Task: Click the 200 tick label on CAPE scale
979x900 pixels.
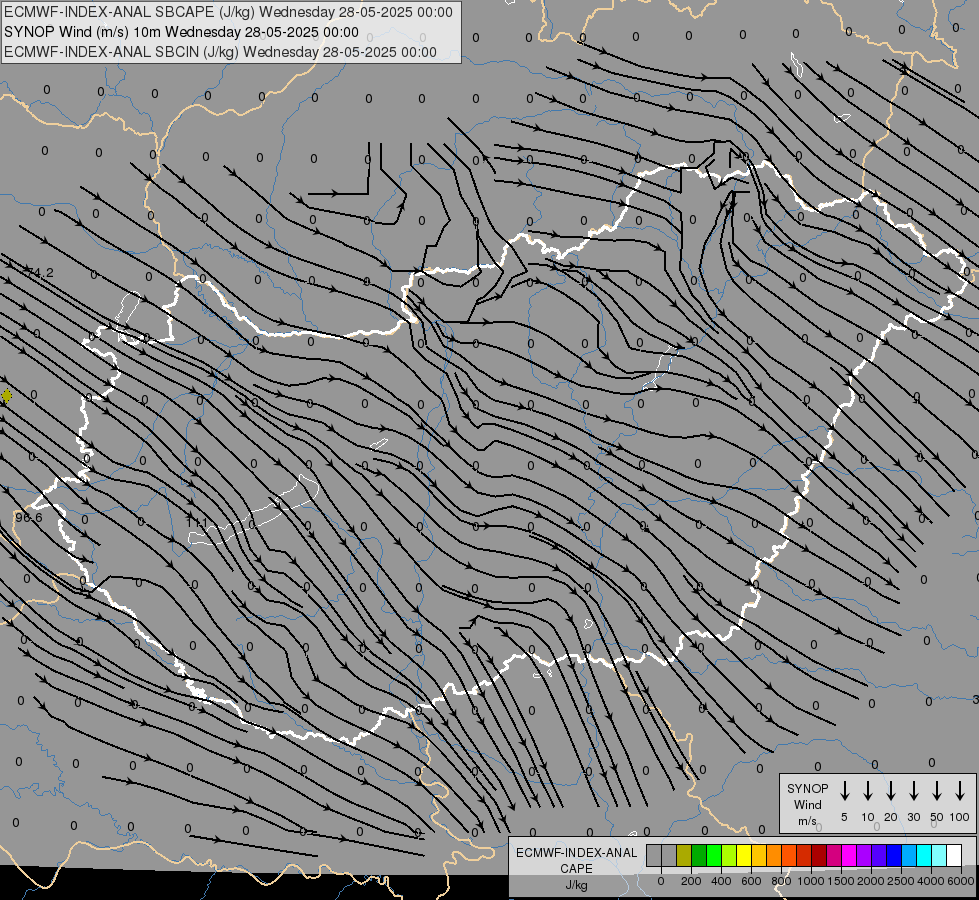Action: click(691, 881)
